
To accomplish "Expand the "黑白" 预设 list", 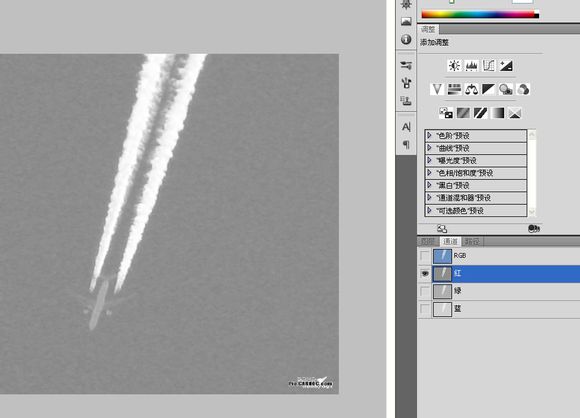I will (429, 185).
